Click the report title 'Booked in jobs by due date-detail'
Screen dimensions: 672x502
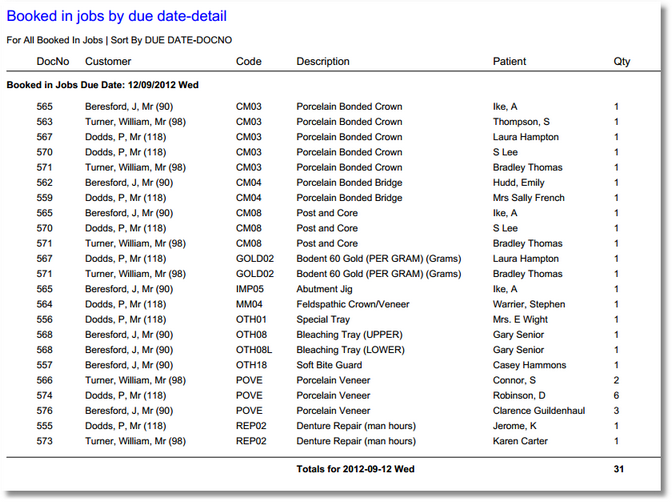tap(117, 16)
